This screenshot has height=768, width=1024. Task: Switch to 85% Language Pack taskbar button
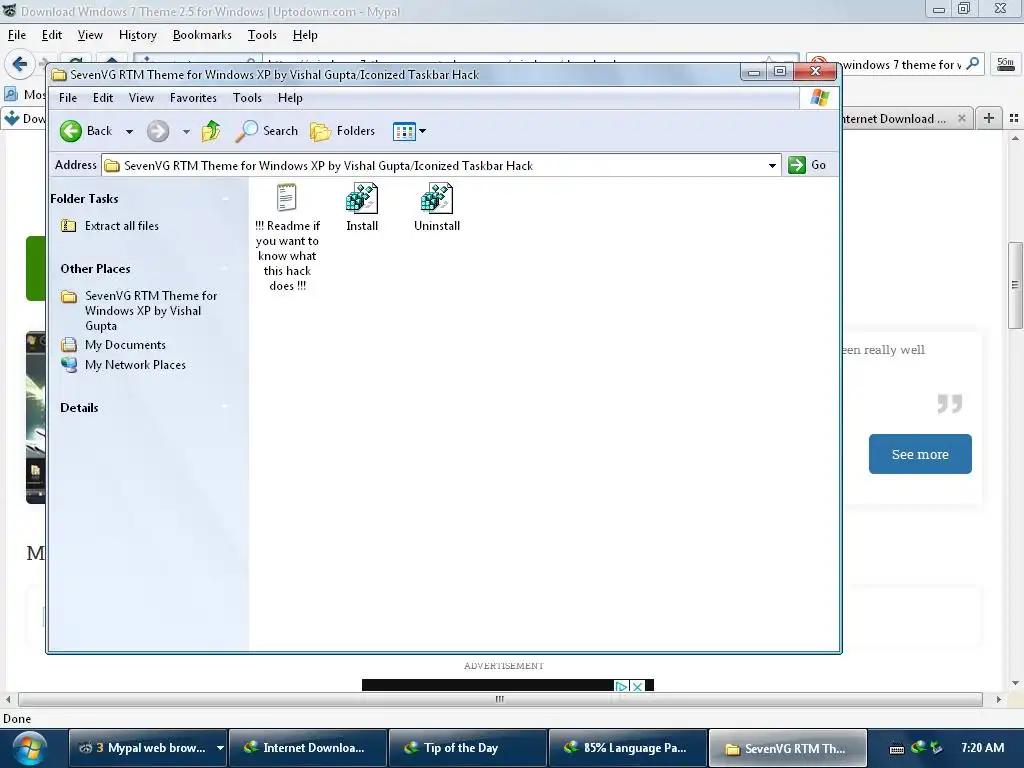(627, 748)
